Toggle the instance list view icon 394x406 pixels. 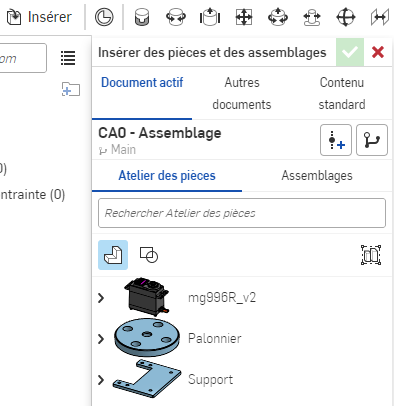tap(68, 58)
